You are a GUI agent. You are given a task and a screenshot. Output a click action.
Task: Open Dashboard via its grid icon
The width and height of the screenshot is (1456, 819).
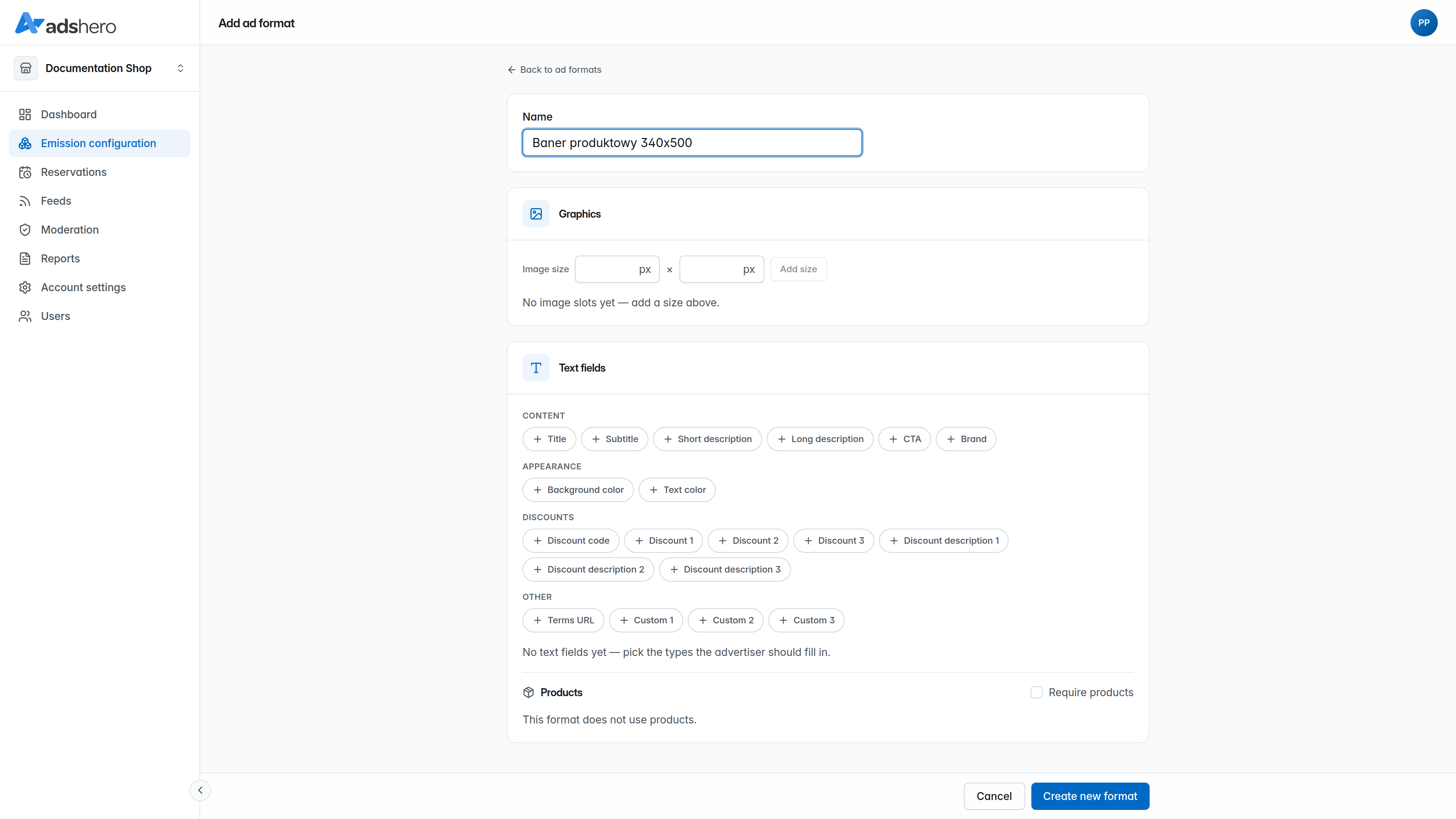[25, 115]
